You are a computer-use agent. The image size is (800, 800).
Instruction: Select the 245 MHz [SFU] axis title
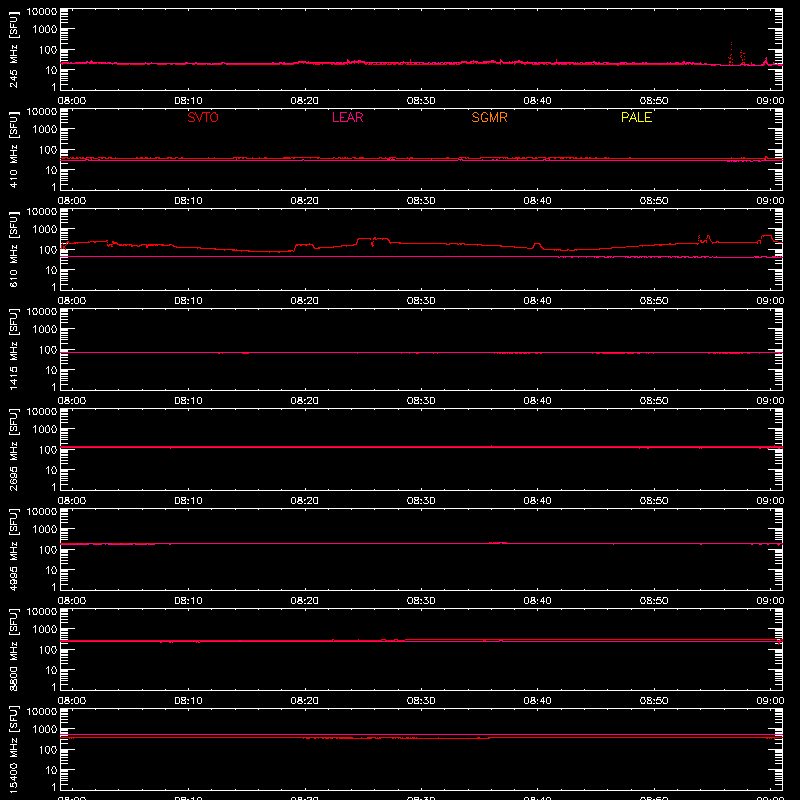14,49
